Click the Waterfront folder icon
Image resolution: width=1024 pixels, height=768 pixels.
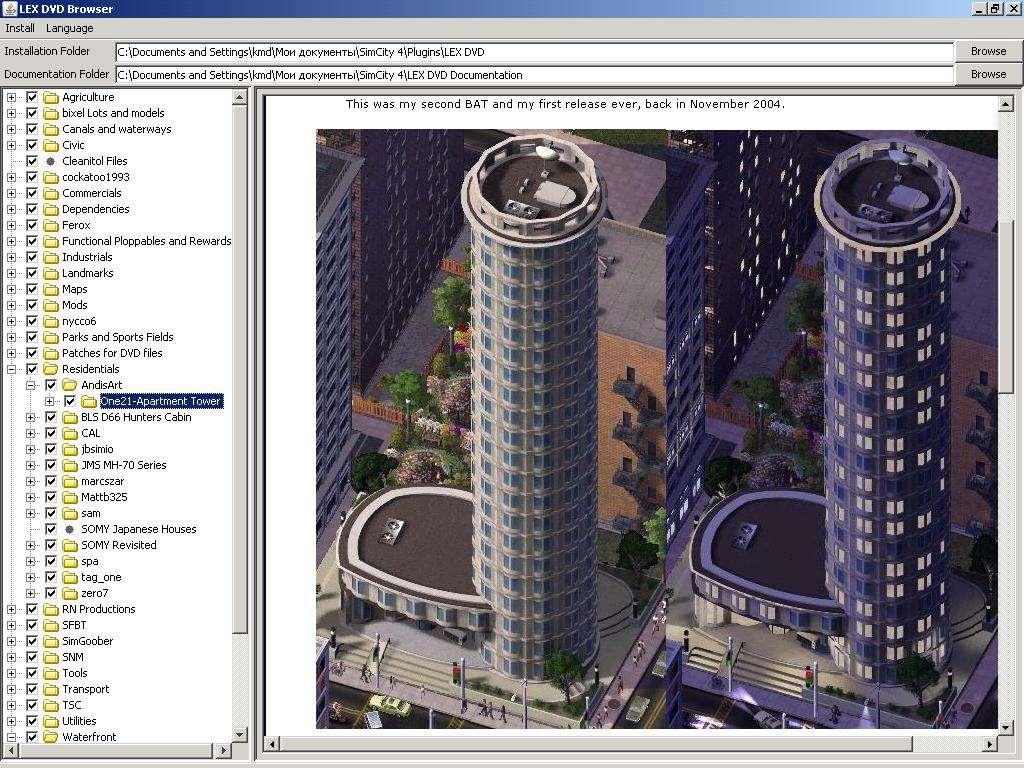tap(51, 737)
